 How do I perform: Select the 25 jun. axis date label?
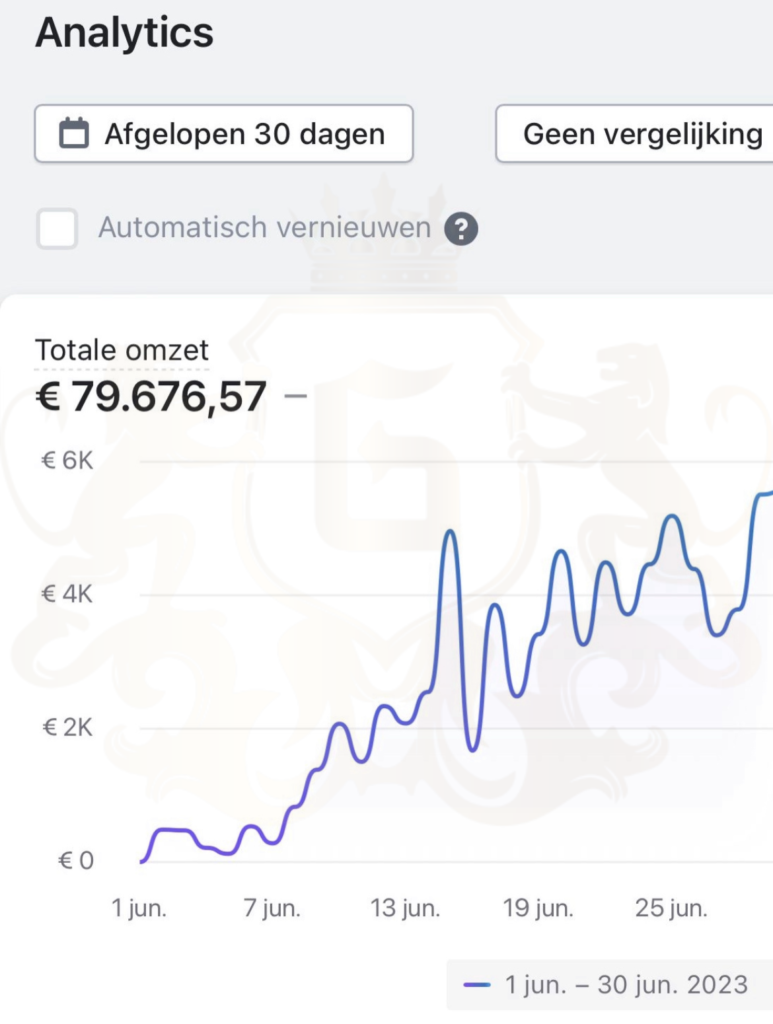pyautogui.click(x=671, y=908)
